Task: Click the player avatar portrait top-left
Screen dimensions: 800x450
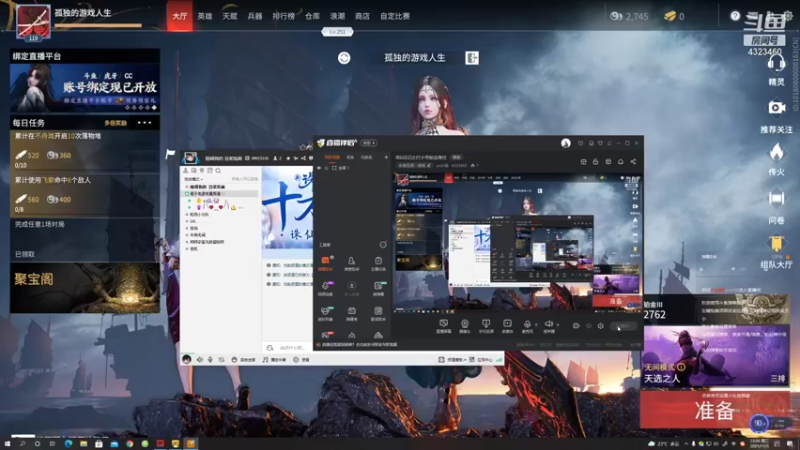Action: click(x=33, y=21)
